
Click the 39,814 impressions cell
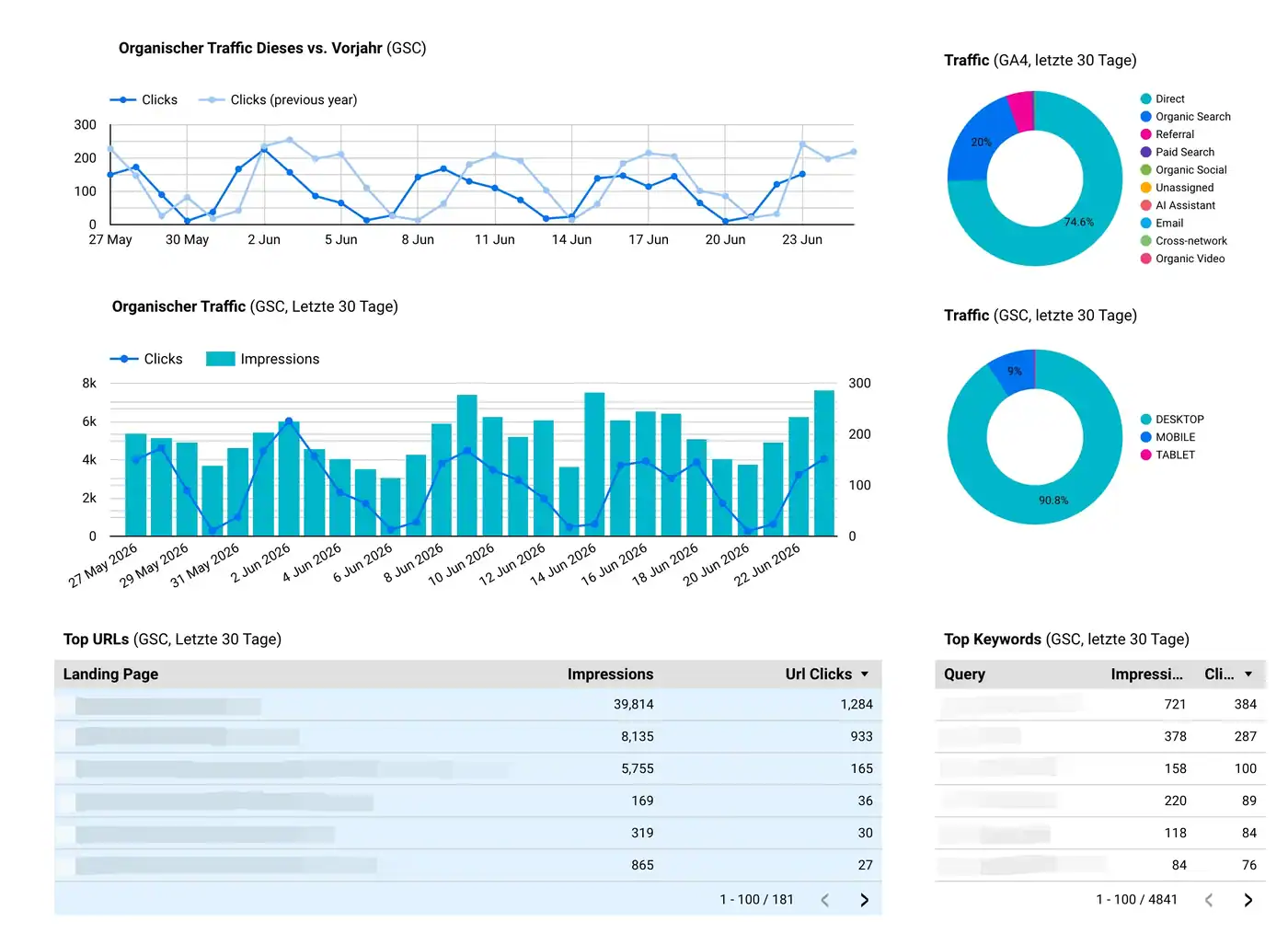(634, 705)
